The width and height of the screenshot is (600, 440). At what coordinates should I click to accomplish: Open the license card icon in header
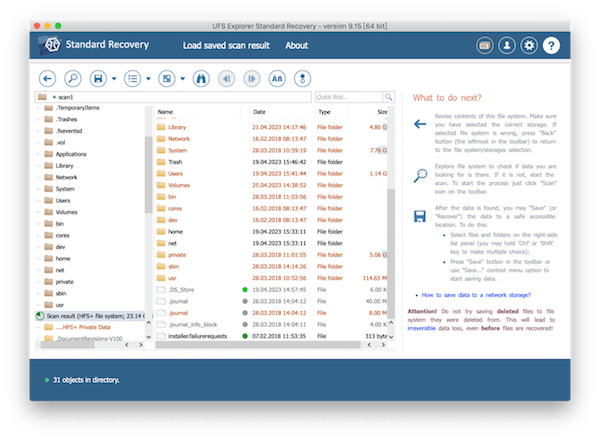coord(484,46)
